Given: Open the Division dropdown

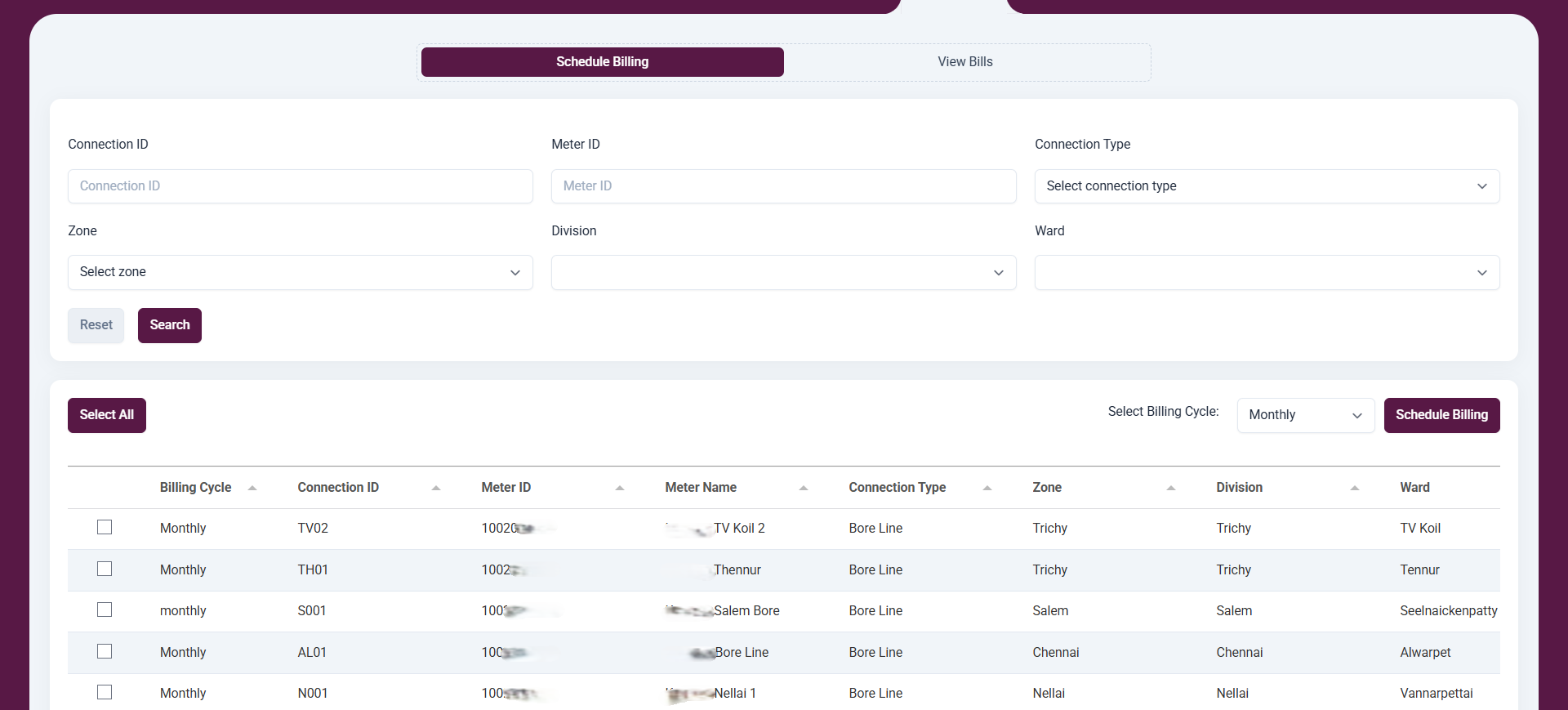Looking at the screenshot, I should pos(783,272).
